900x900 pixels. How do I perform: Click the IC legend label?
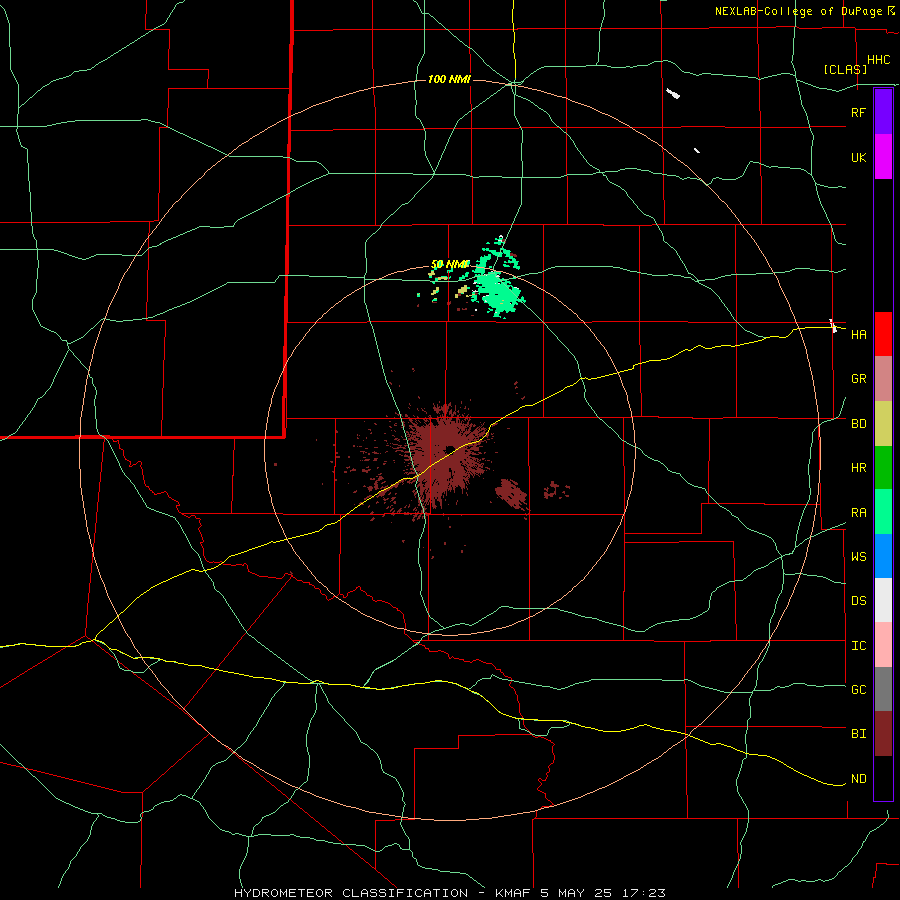pos(858,646)
